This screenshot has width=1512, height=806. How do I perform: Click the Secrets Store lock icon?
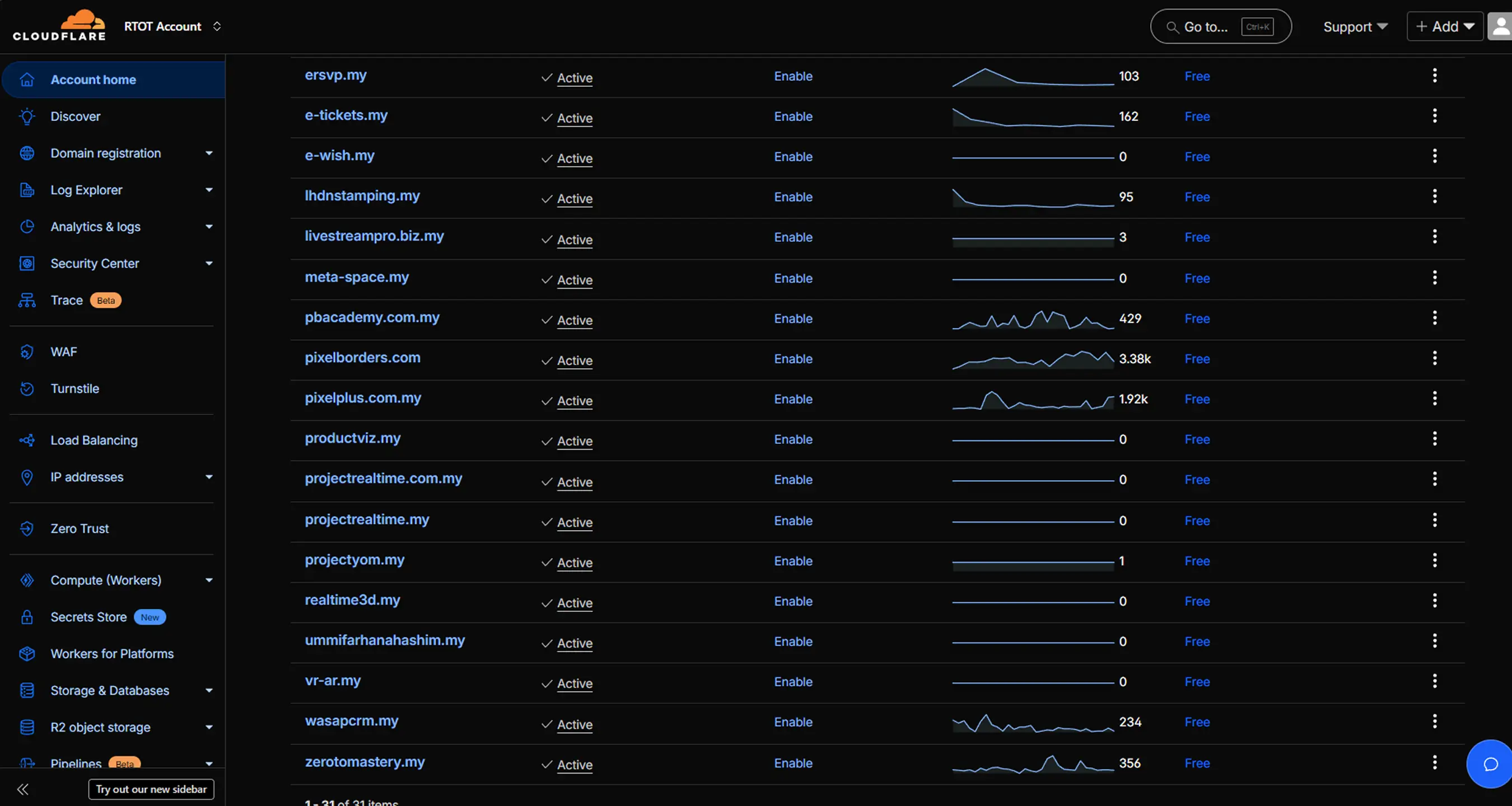click(27, 617)
